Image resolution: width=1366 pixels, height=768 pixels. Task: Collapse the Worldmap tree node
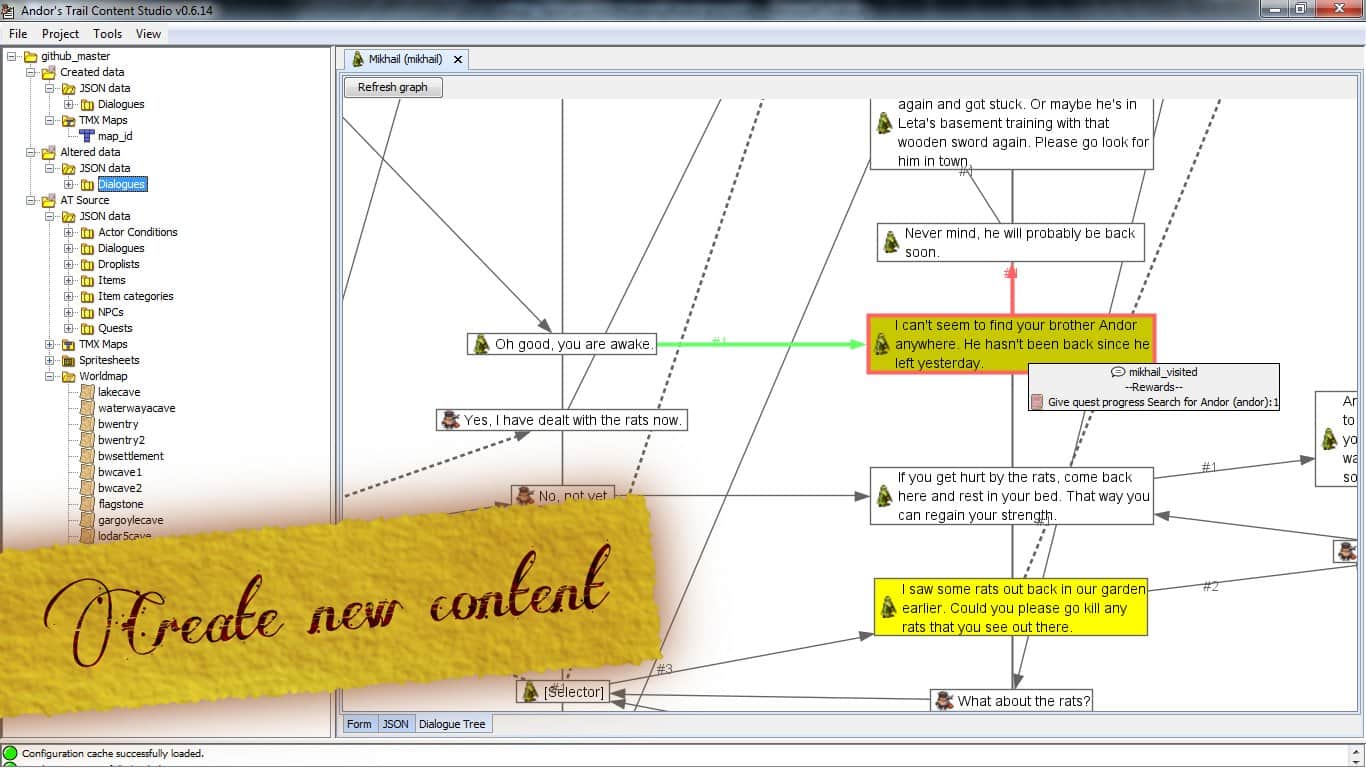pyautogui.click(x=50, y=376)
